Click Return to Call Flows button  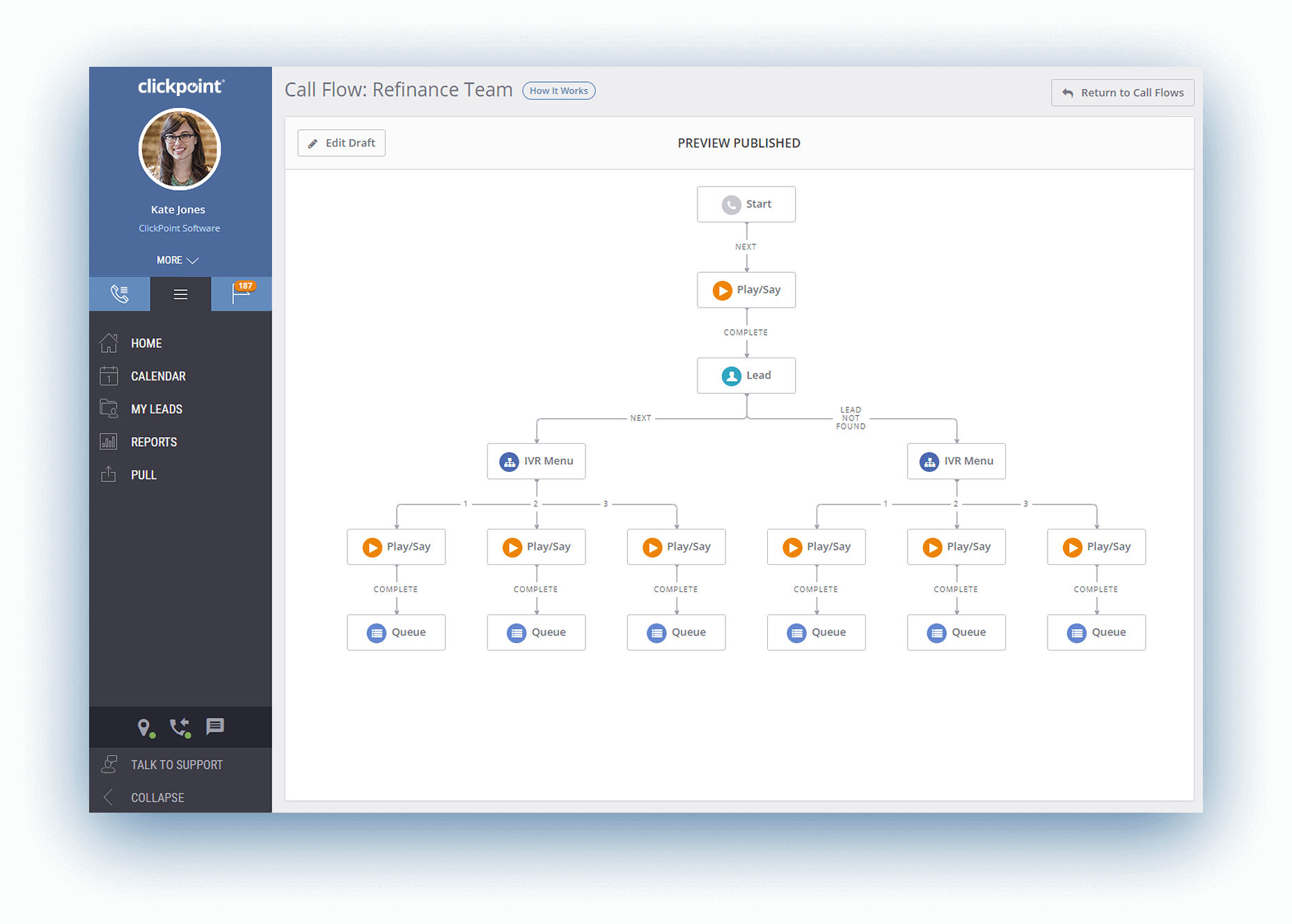(1122, 93)
